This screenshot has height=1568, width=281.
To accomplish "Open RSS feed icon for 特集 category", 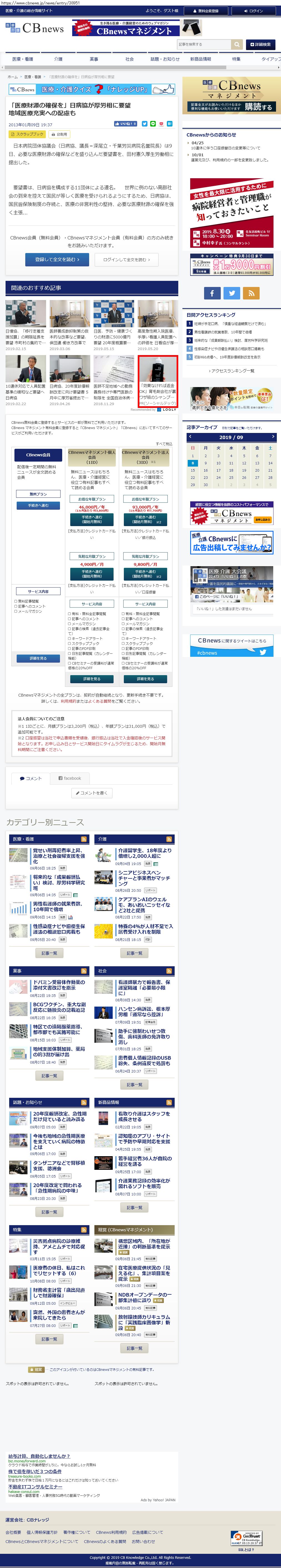I will pos(83,1230).
